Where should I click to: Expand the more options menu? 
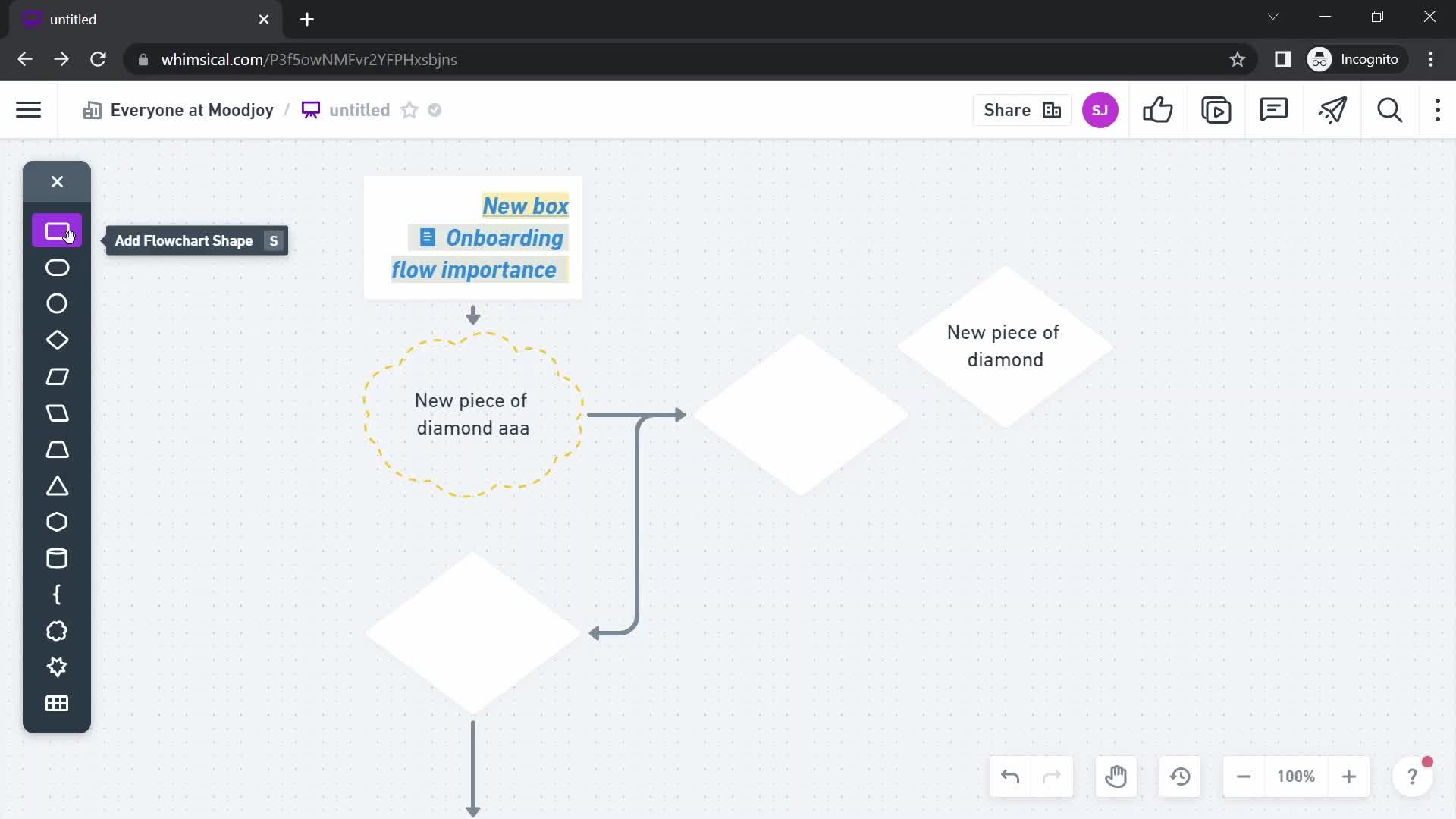(x=1438, y=110)
